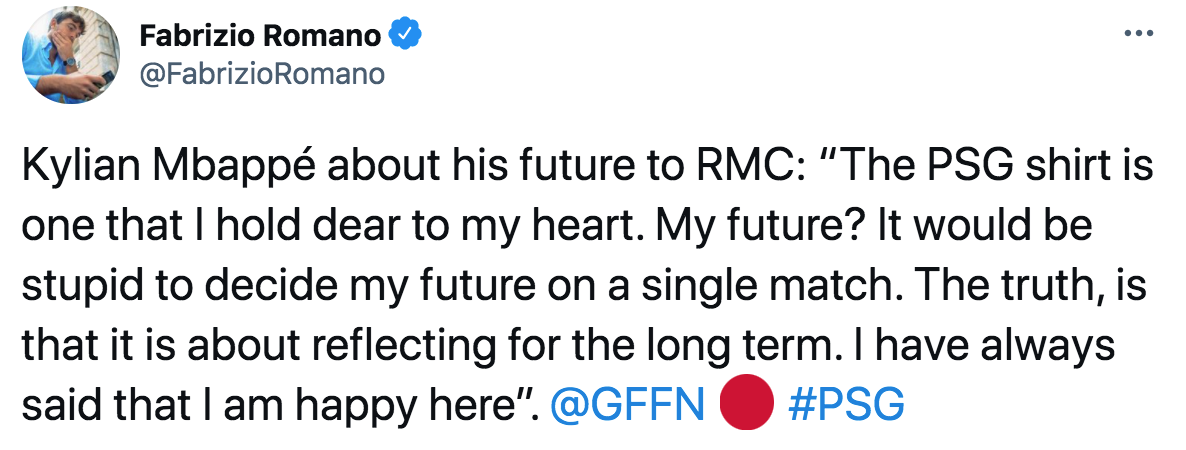This screenshot has height=450, width=1186.
Task: Click the blue verified badge
Action: [x=404, y=36]
